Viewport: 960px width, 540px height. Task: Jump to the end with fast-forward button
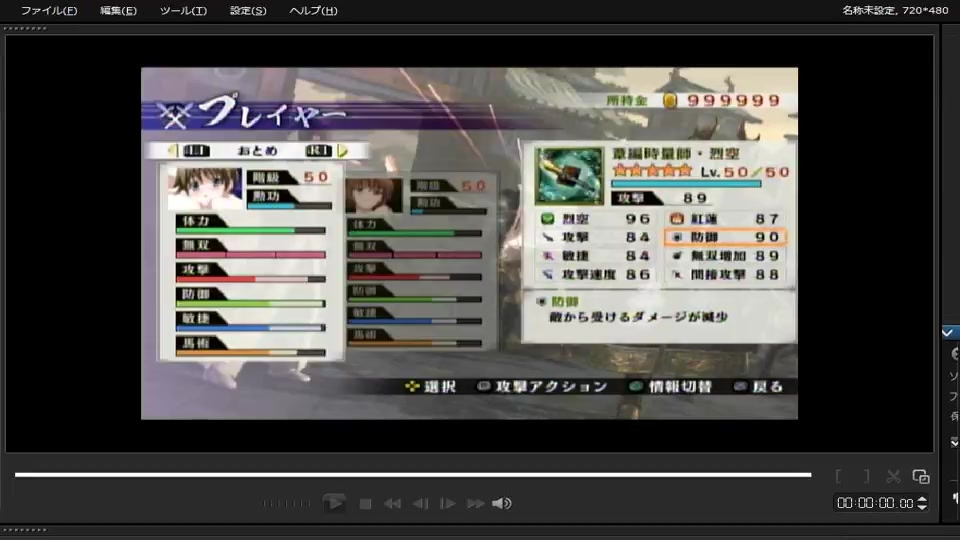pos(476,504)
